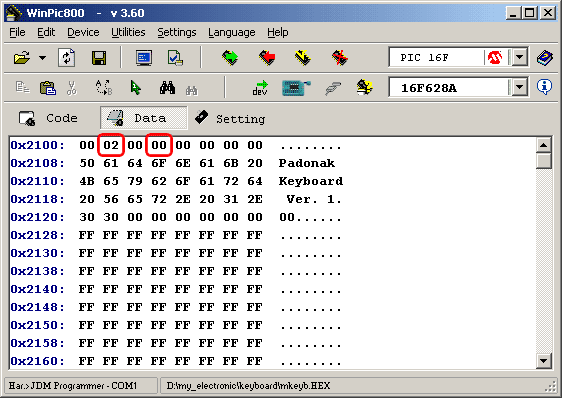Switch to the Setting tab

coord(230,118)
